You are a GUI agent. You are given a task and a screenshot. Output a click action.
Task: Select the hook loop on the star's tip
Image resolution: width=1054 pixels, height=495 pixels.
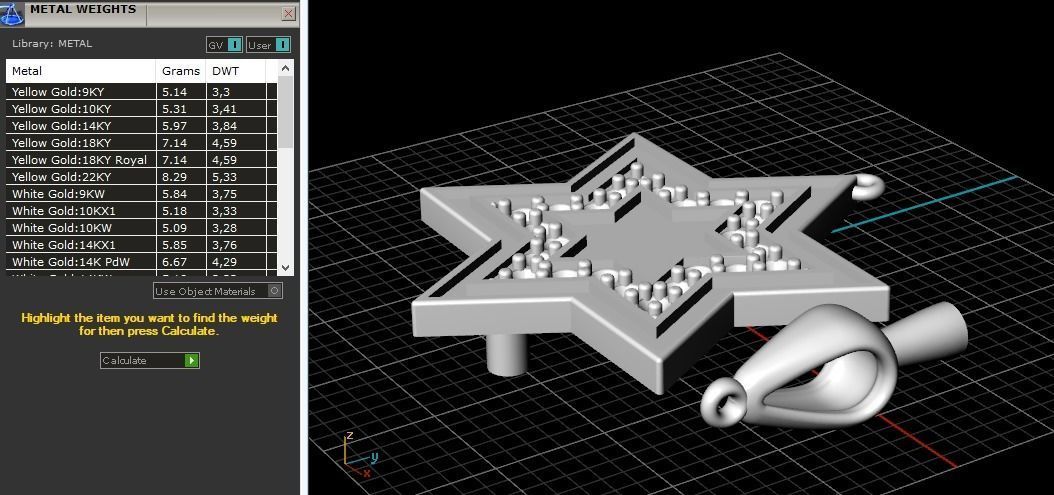pyautogui.click(x=867, y=187)
